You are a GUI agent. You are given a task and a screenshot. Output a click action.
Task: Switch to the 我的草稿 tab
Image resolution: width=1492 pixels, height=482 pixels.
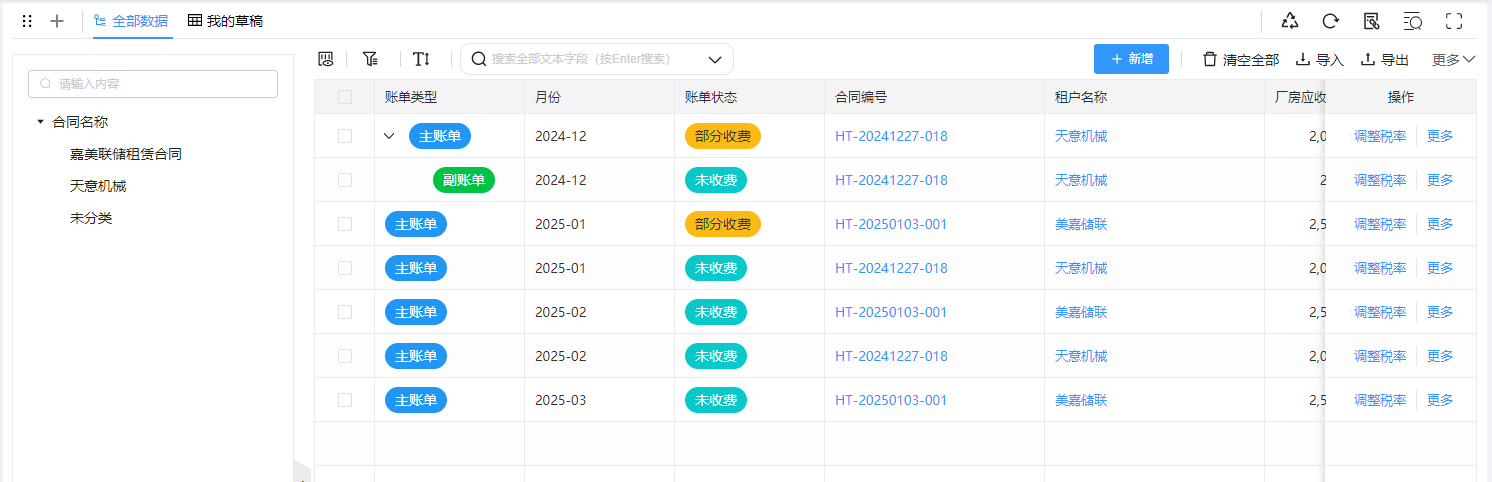tap(225, 21)
